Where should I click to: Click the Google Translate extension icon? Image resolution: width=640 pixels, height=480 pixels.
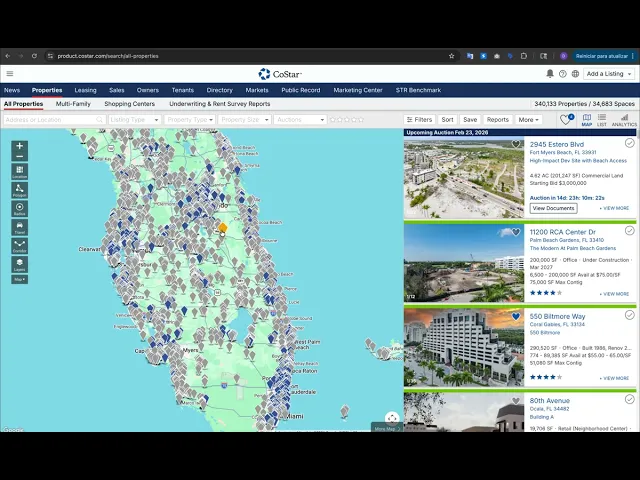click(470, 56)
